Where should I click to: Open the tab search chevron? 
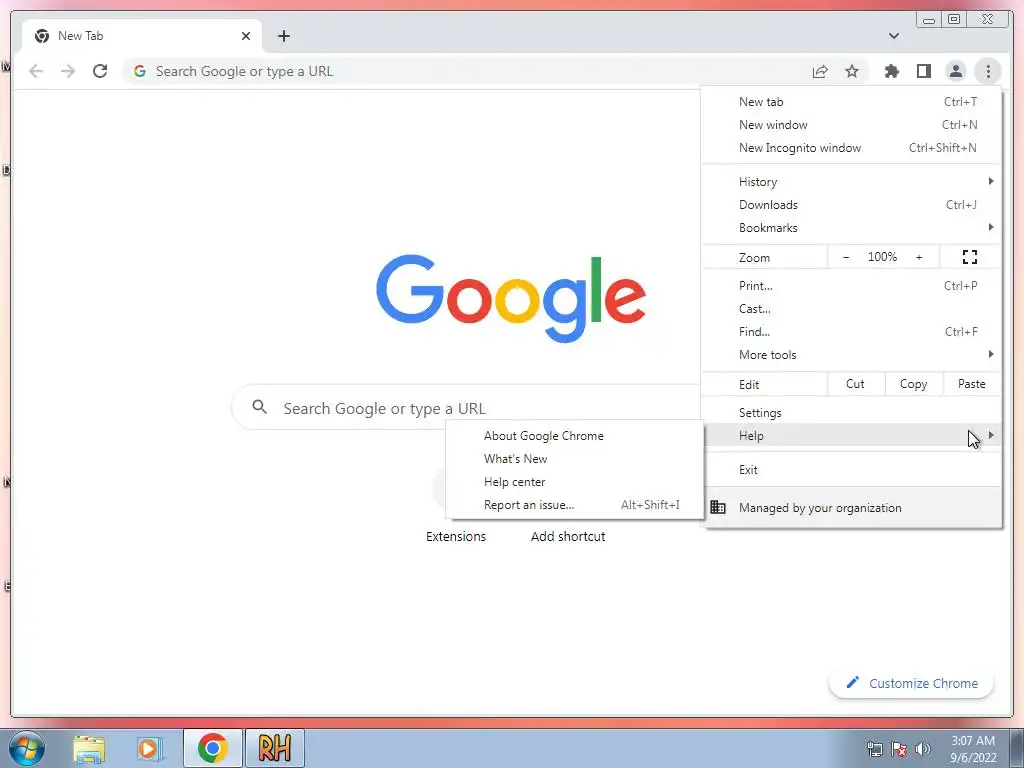tap(893, 36)
